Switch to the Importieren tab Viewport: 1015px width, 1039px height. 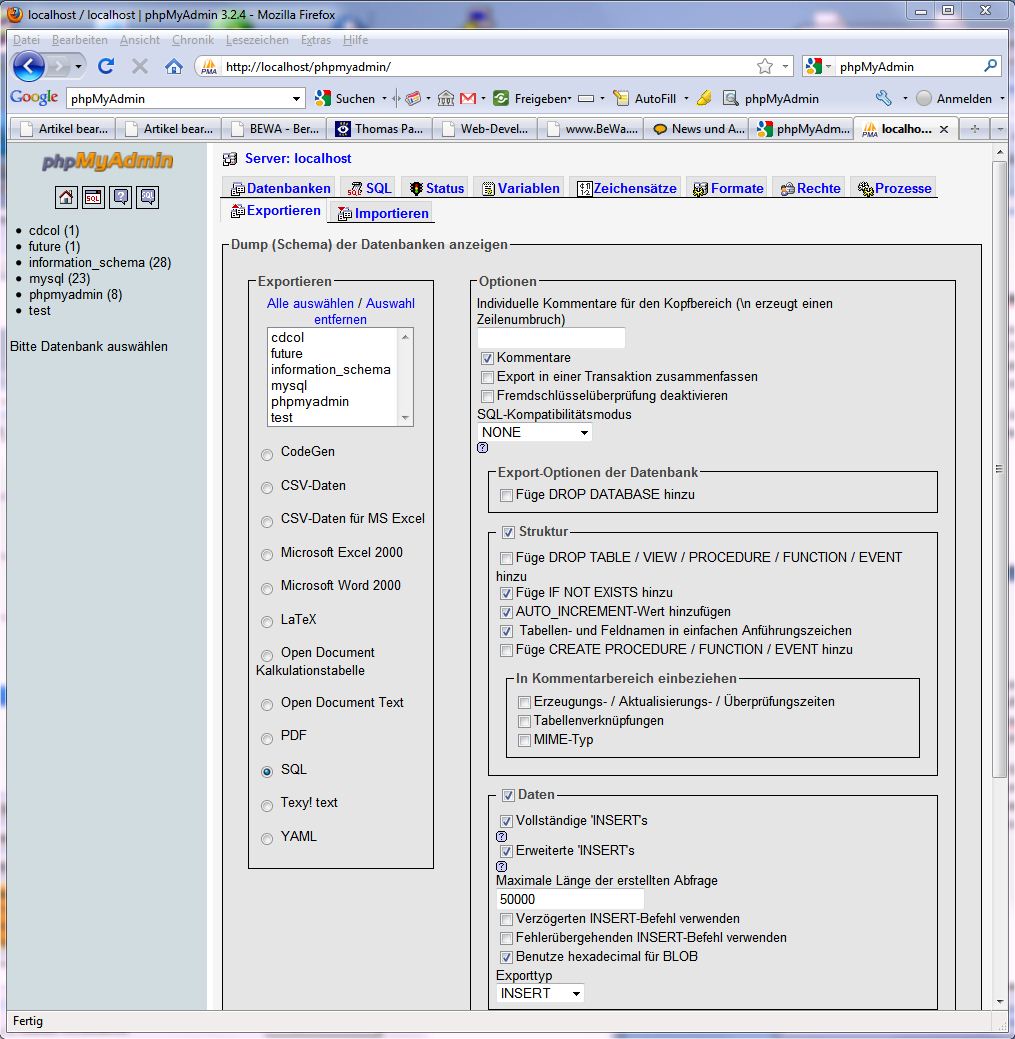pyautogui.click(x=383, y=213)
